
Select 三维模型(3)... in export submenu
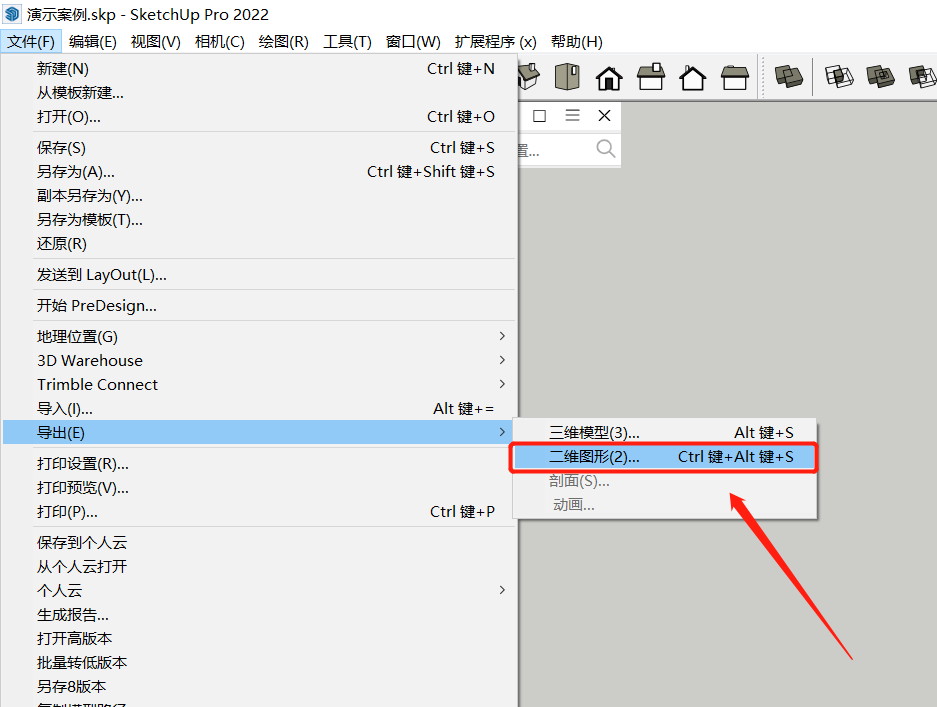click(665, 432)
